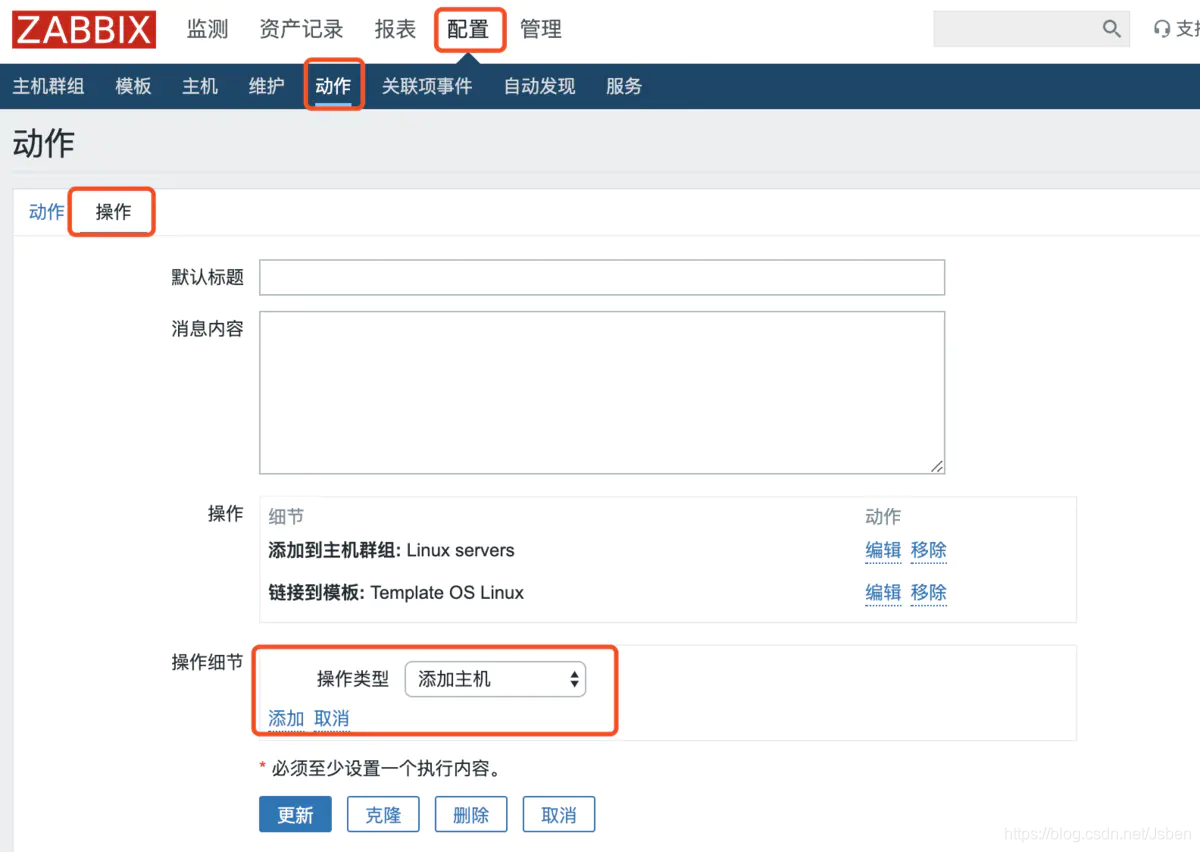Open the 资产记录 top menu
The height and width of the screenshot is (852, 1200).
click(x=301, y=30)
